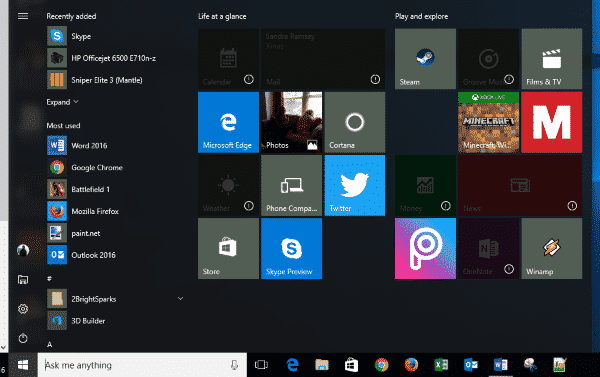Viewport: 600px width, 377px height.
Task: Toggle the hamburger menu button
Action: tap(23, 16)
